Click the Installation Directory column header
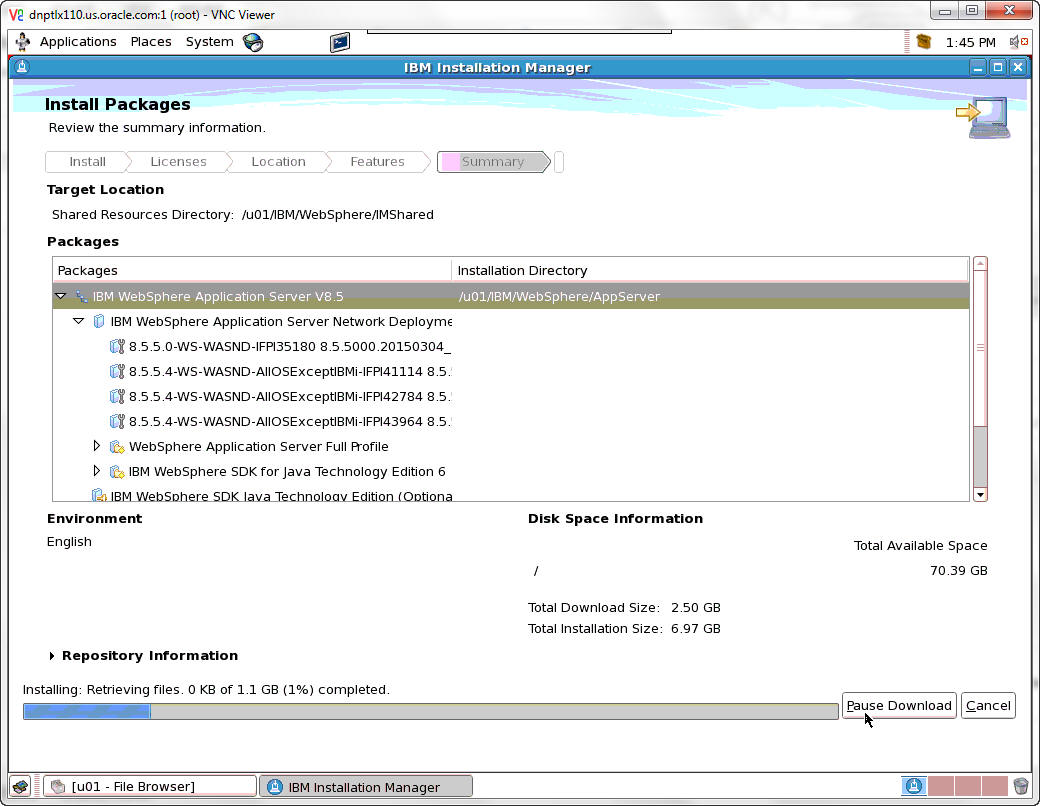The image size is (1040, 806). click(710, 271)
